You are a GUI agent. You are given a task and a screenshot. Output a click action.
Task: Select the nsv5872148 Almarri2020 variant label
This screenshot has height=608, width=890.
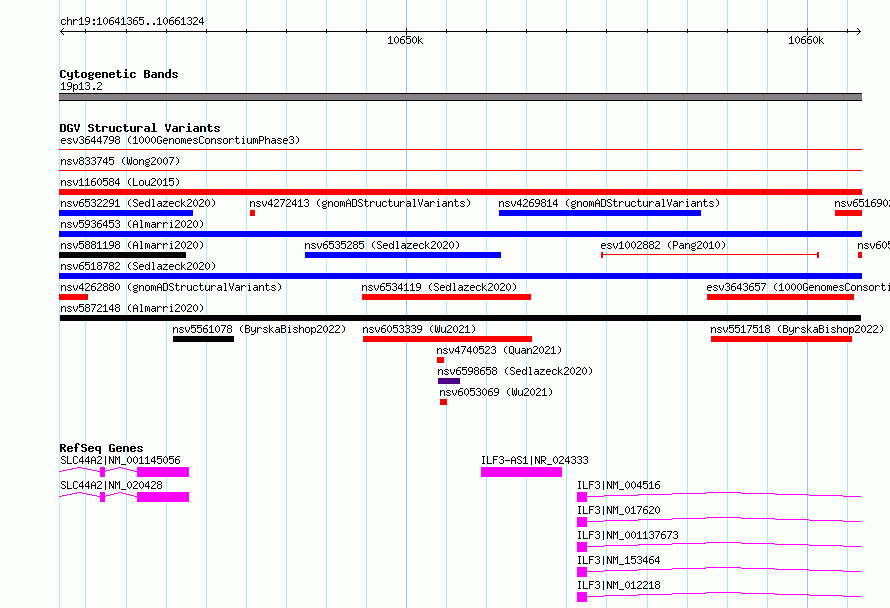point(132,308)
